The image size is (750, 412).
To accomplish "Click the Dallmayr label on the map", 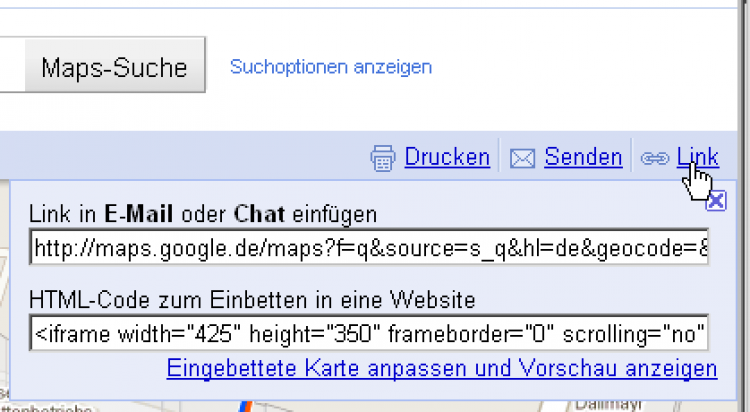I will [605, 405].
